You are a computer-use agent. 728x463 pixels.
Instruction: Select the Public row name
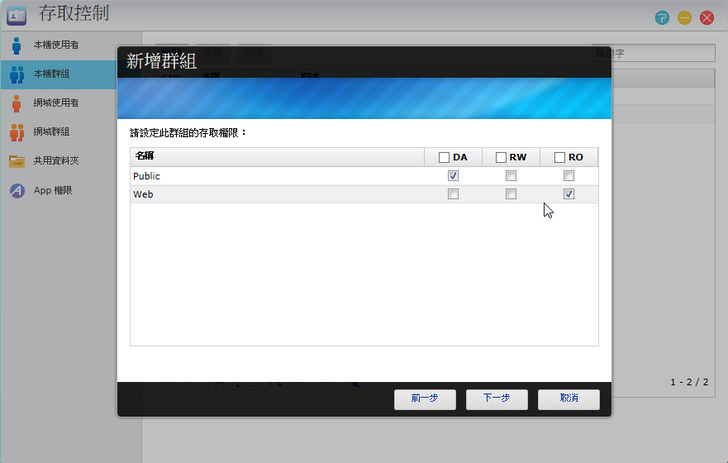[146, 176]
